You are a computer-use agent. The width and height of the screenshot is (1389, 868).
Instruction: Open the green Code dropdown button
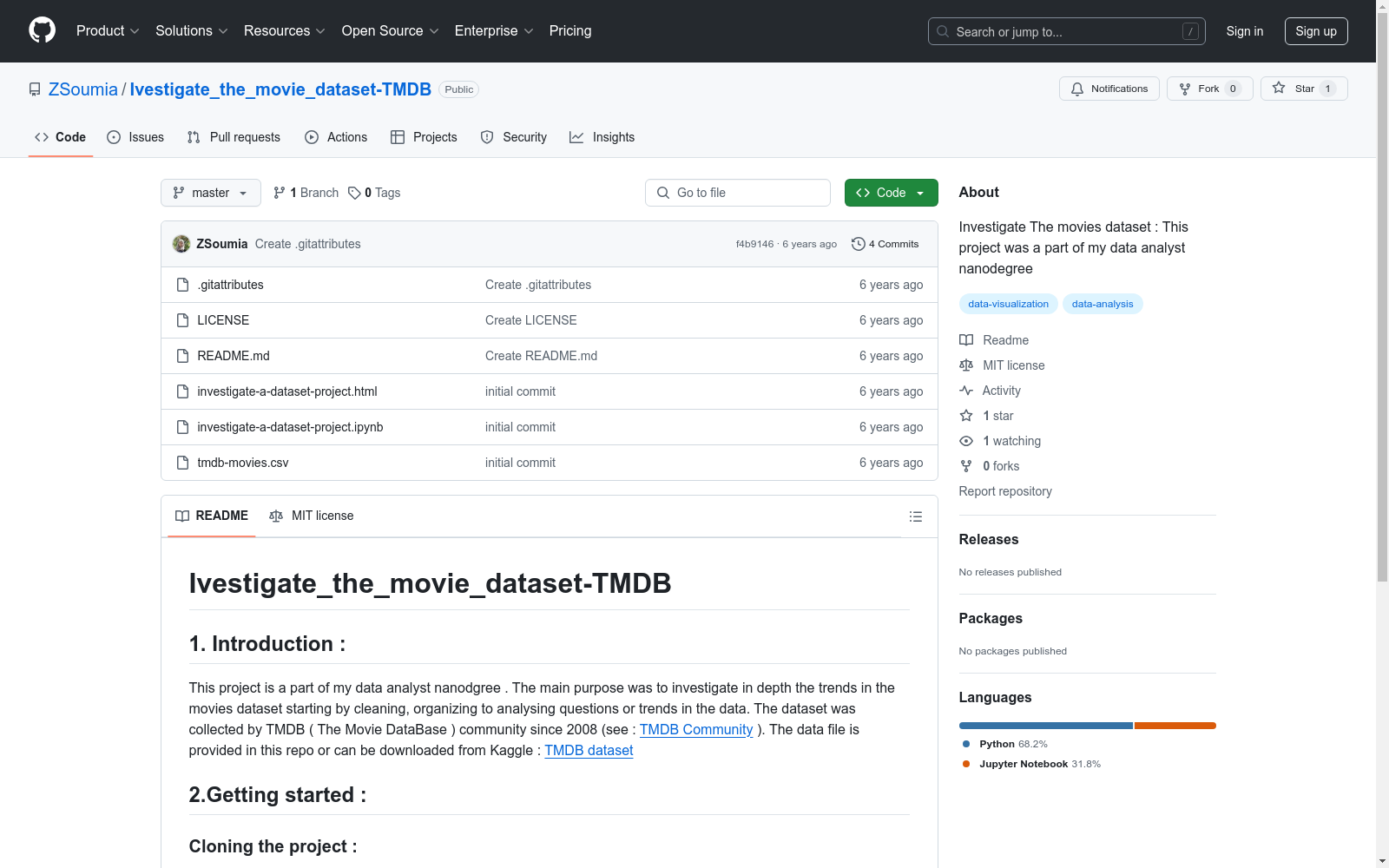coord(891,193)
